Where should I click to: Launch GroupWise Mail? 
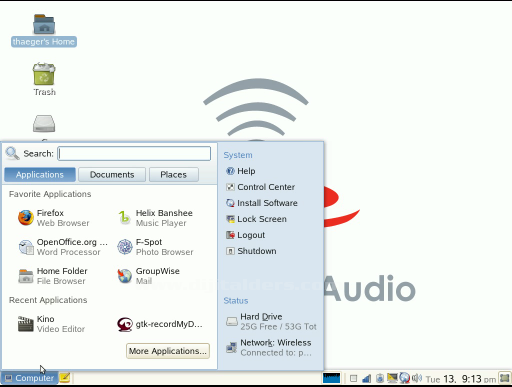pyautogui.click(x=149, y=276)
